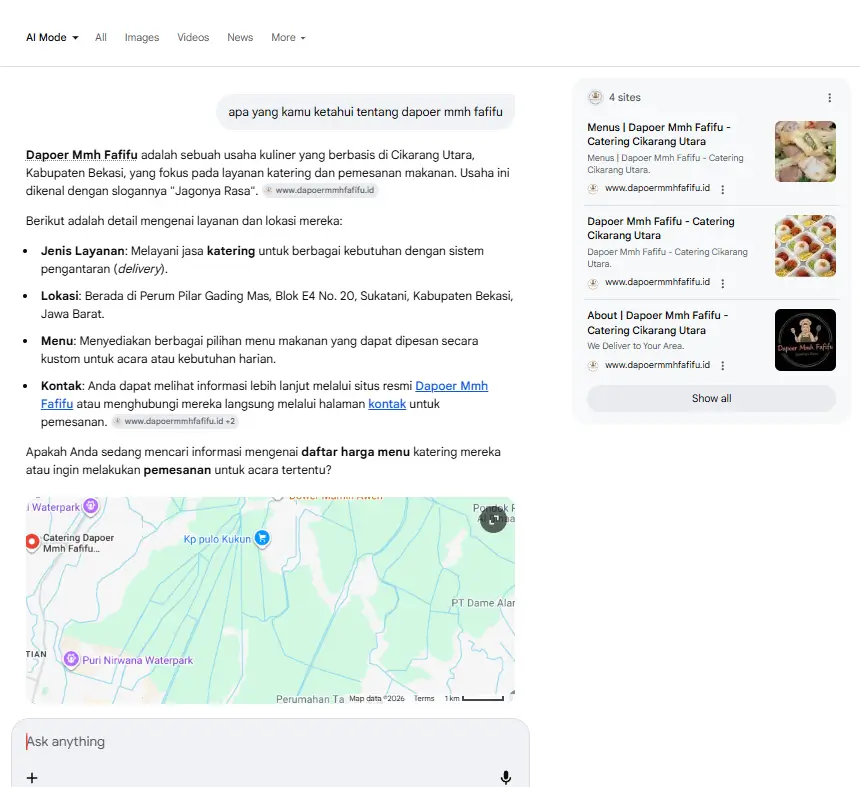This screenshot has width=860, height=787.
Task: Open the 4 sites panel options menu
Action: tap(829, 98)
